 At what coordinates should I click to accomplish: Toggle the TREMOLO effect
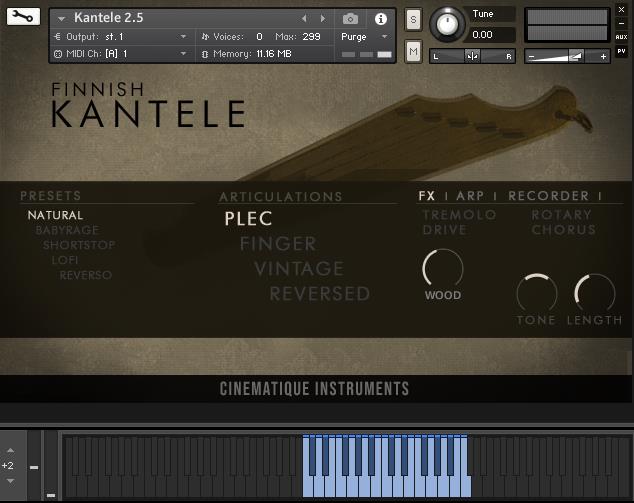[x=459, y=215]
